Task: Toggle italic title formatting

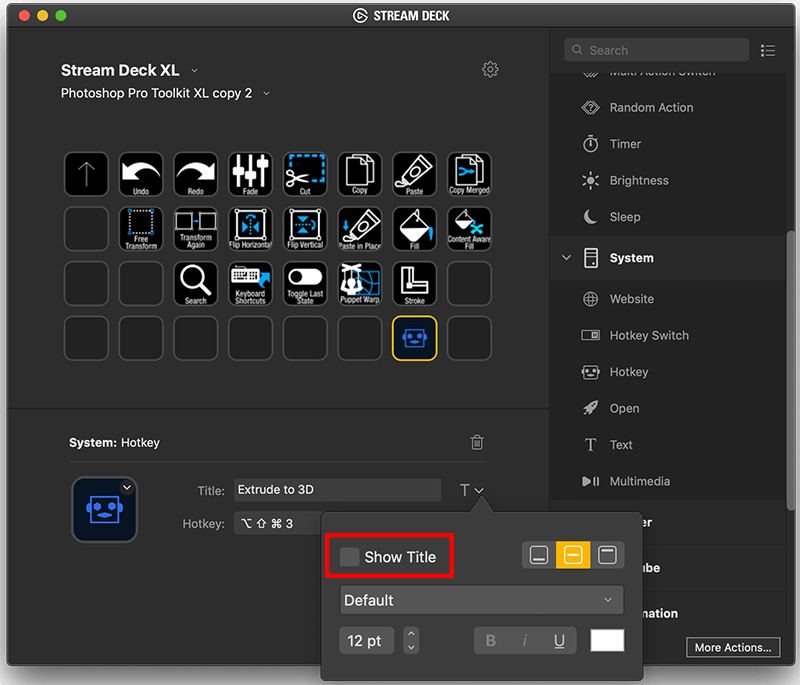Action: pyautogui.click(x=525, y=641)
